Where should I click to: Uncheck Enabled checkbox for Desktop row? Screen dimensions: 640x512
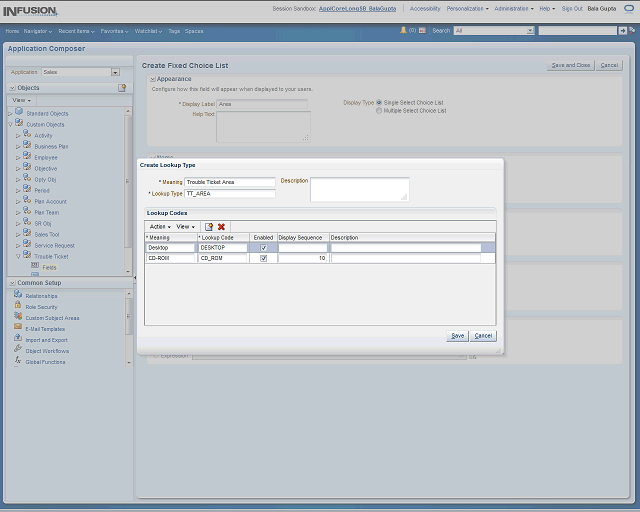(x=263, y=247)
